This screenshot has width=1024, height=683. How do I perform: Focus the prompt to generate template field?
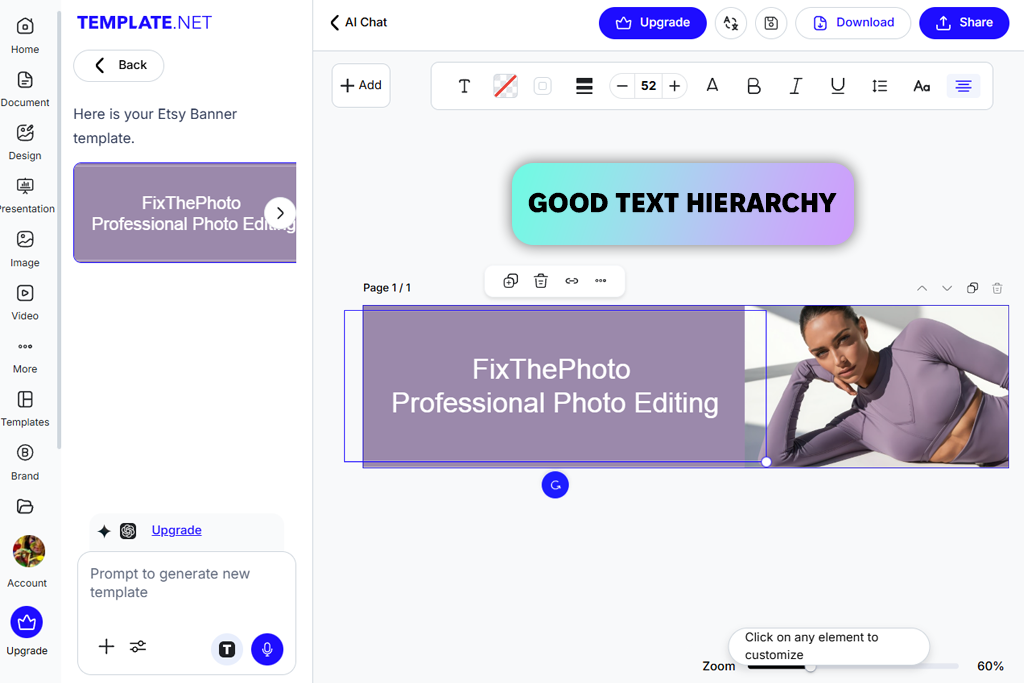click(186, 583)
